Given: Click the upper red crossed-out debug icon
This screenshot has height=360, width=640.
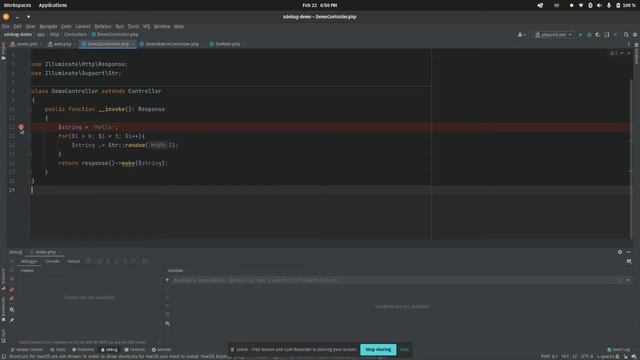Looking at the screenshot, I should 12,289.
